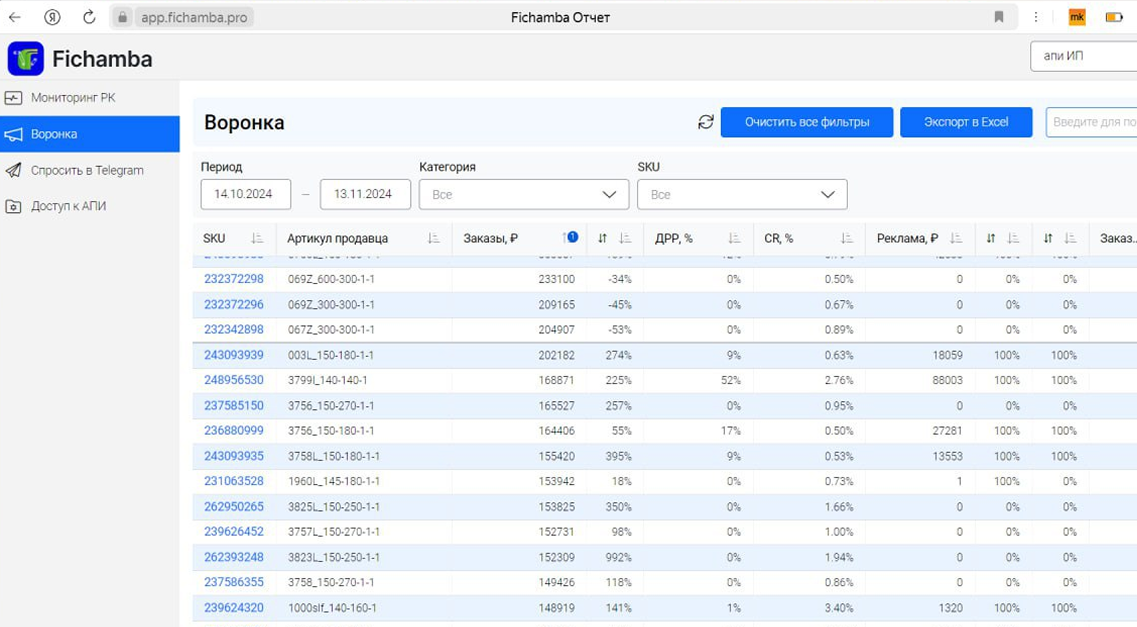This screenshot has width=1137, height=627.
Task: Open SKU link 239624320
Action: [233, 608]
